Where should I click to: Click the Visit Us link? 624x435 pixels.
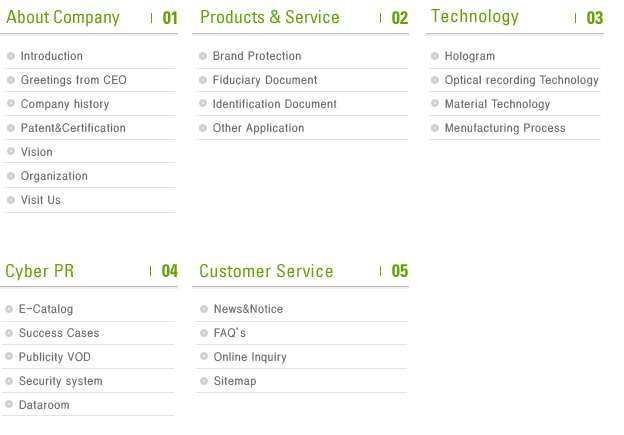(41, 200)
